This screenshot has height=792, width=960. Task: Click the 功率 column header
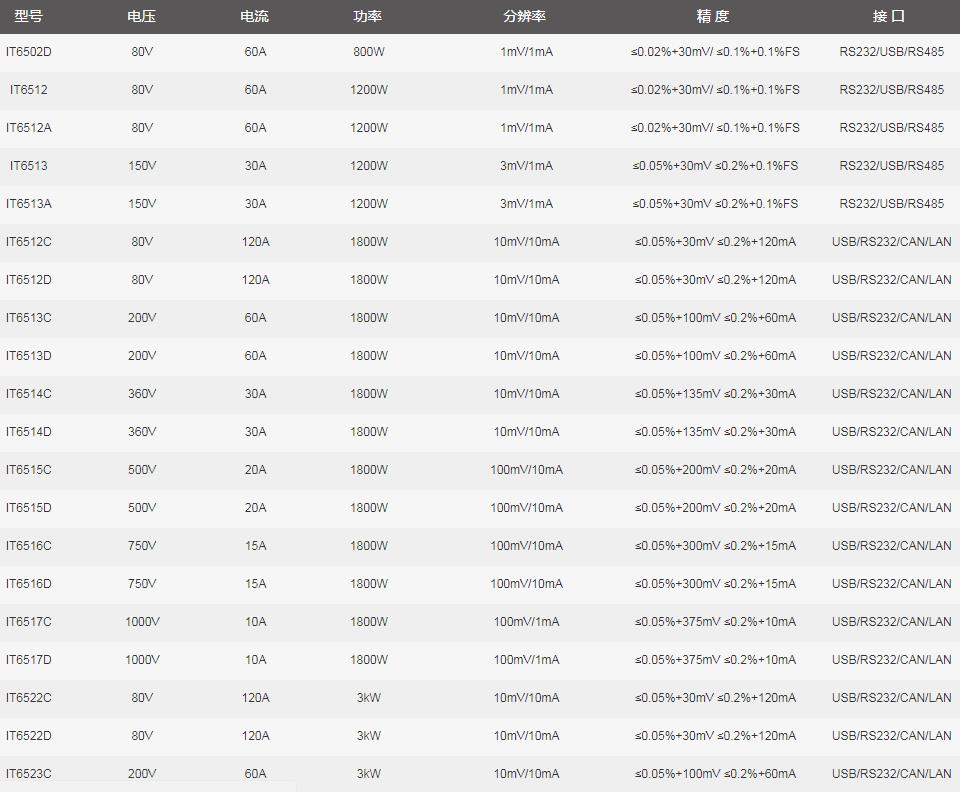click(x=368, y=16)
